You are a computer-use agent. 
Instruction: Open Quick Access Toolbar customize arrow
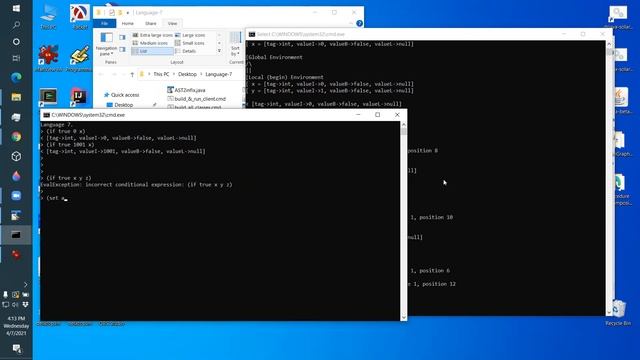point(127,13)
